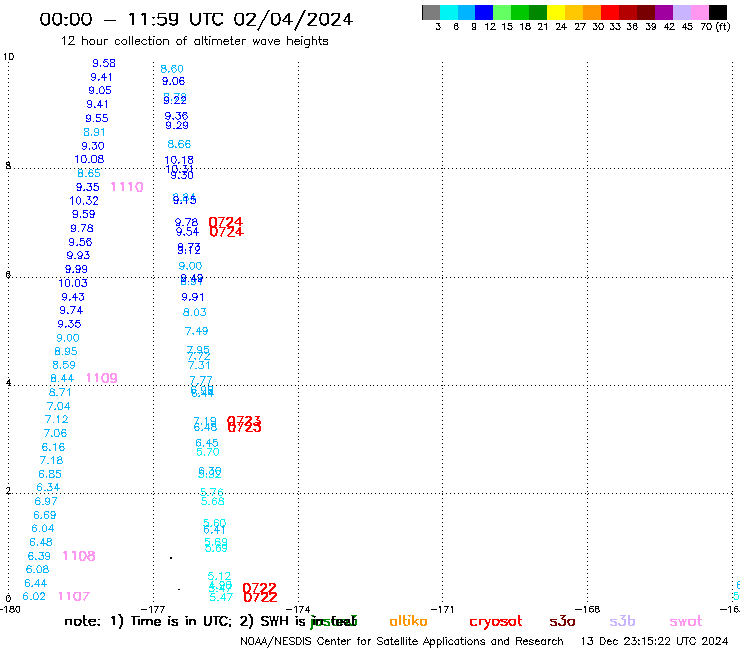The image size is (740, 650).
Task: Click the 'swot' legend label
Action: click(686, 621)
